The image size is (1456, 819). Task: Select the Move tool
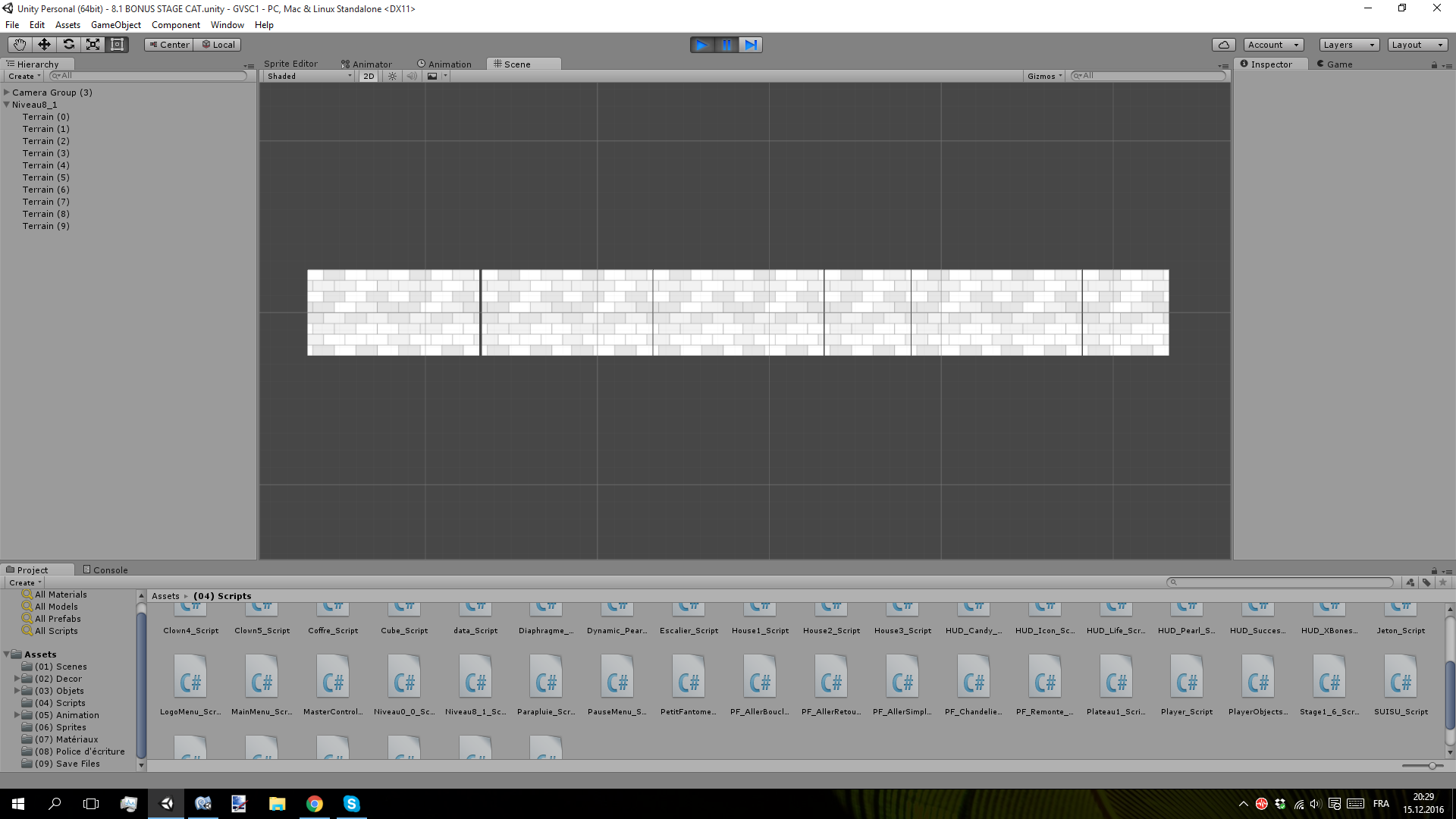43,44
